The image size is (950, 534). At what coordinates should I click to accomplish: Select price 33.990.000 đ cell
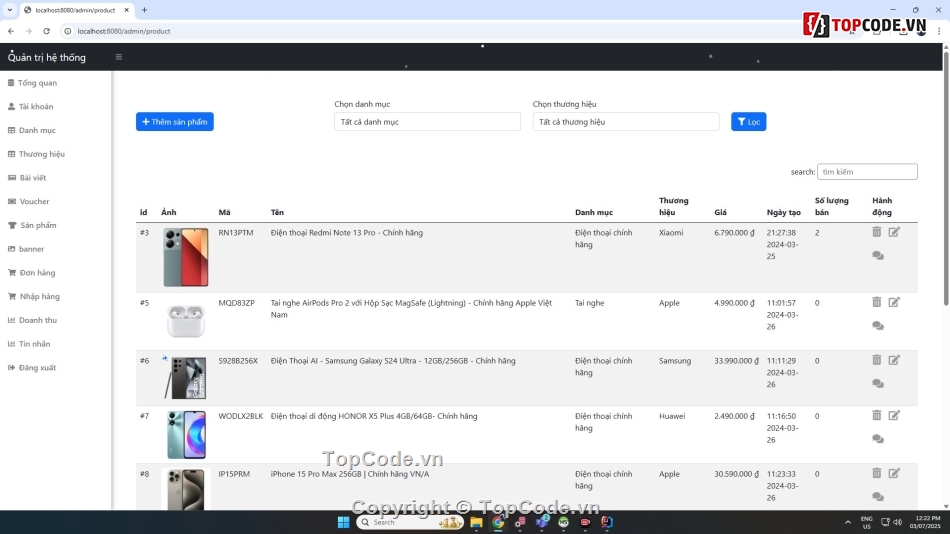(736, 361)
